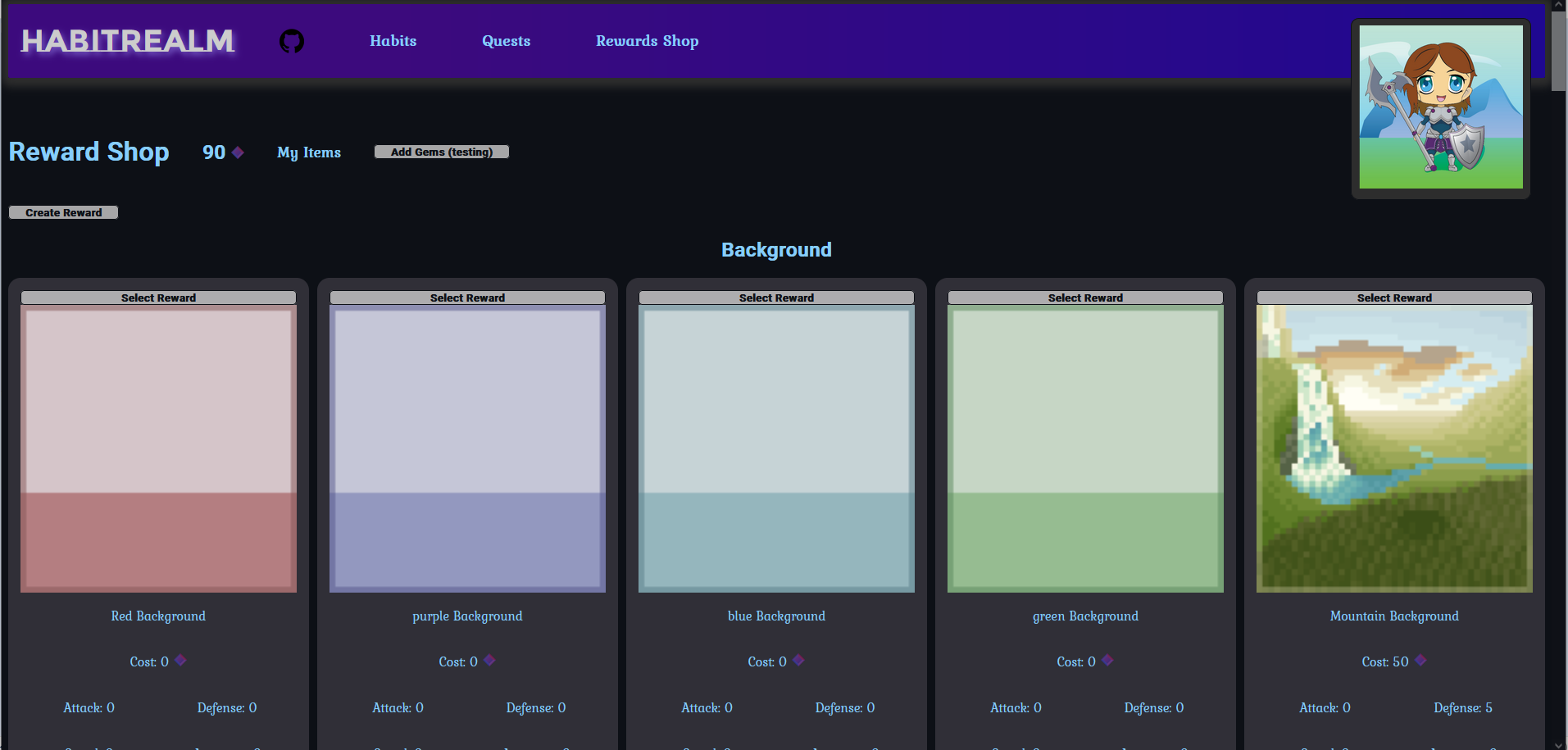Image resolution: width=1568 pixels, height=750 pixels.
Task: Click the green Background preview image
Action: click(x=1085, y=449)
